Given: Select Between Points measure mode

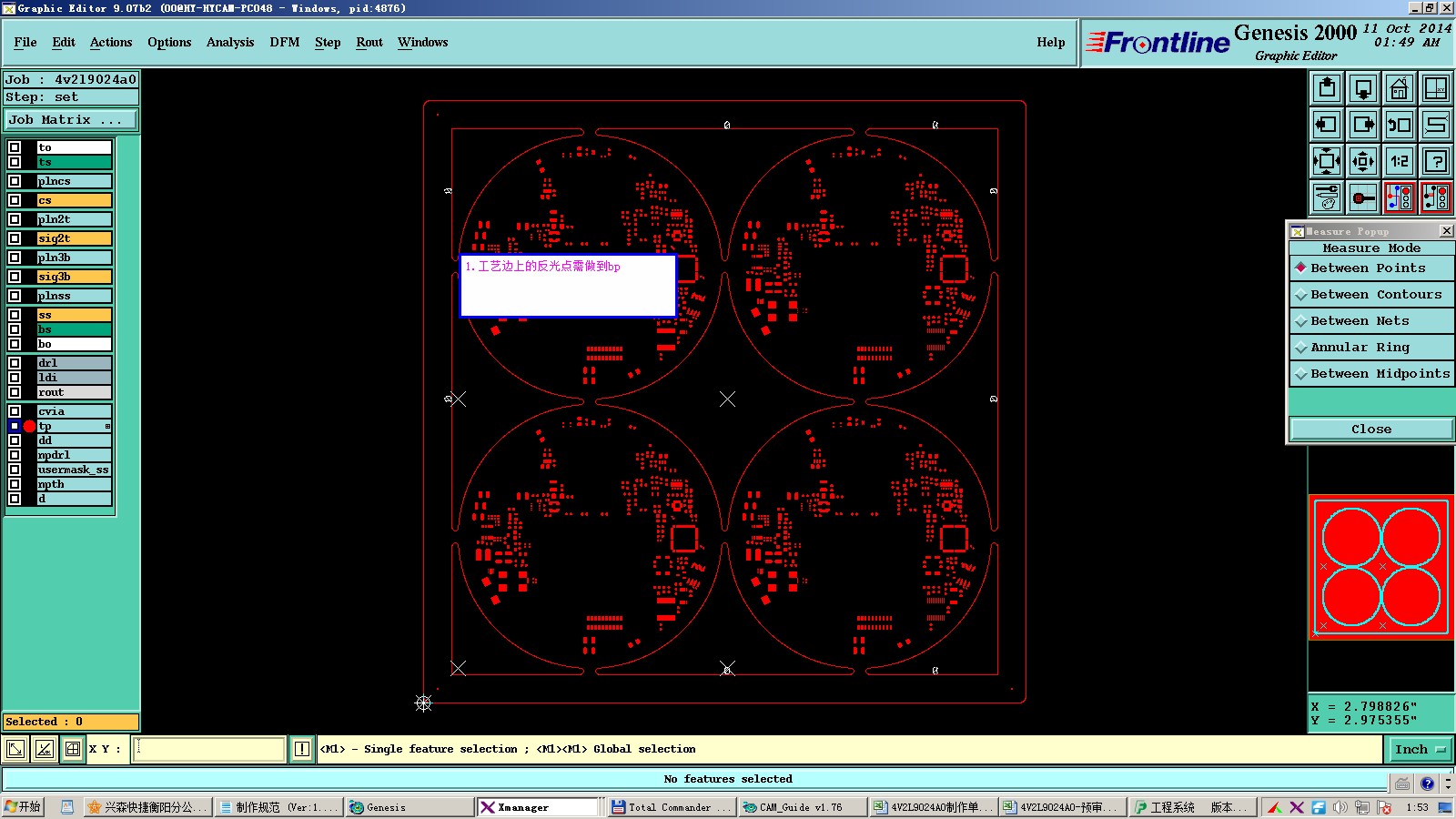Looking at the screenshot, I should [1371, 268].
